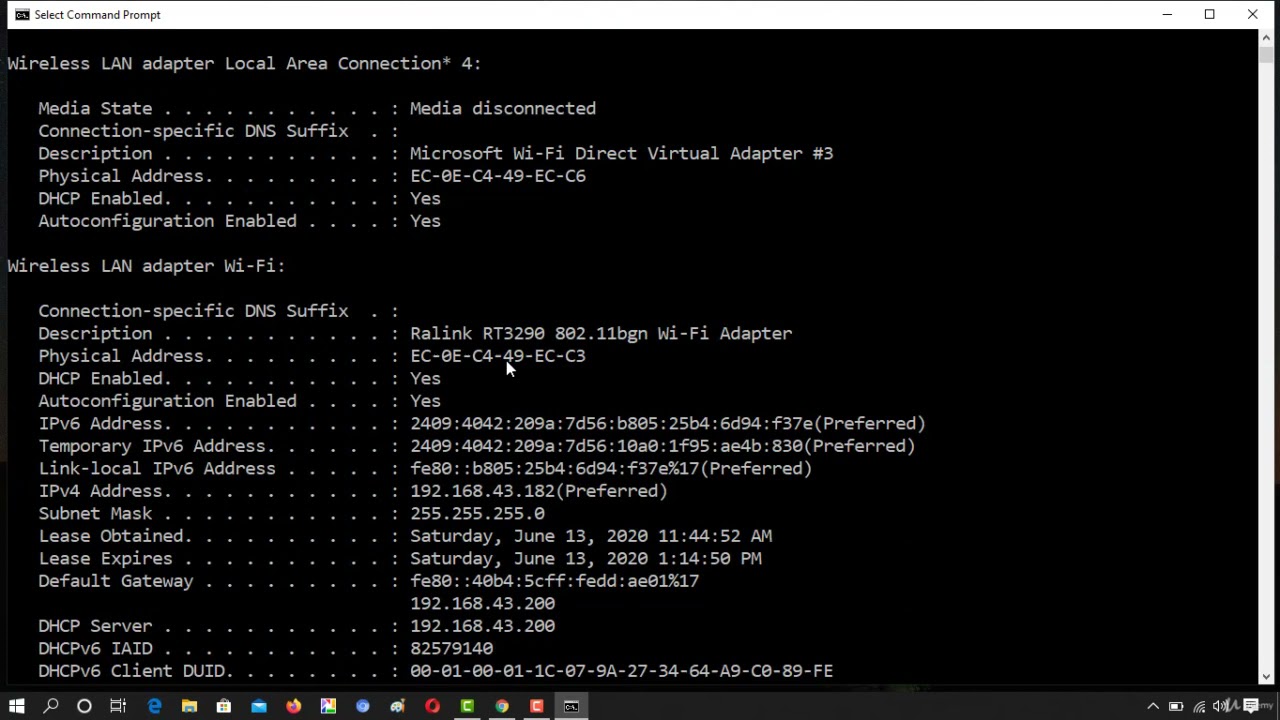Click IPv4 address 192.168.43.182(Preferred)
Image resolution: width=1280 pixels, height=720 pixels.
[x=539, y=491]
